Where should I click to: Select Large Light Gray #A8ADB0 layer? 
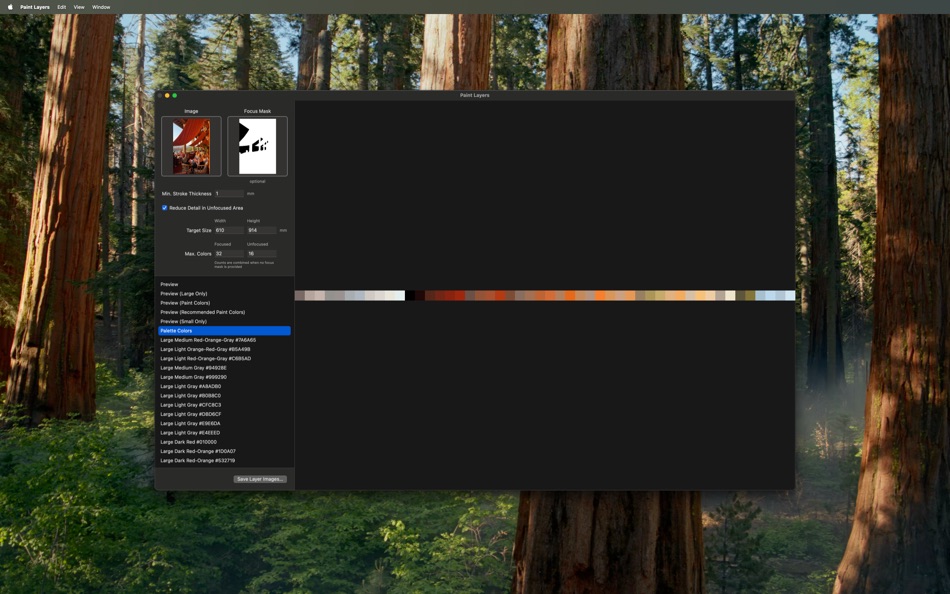(224, 386)
